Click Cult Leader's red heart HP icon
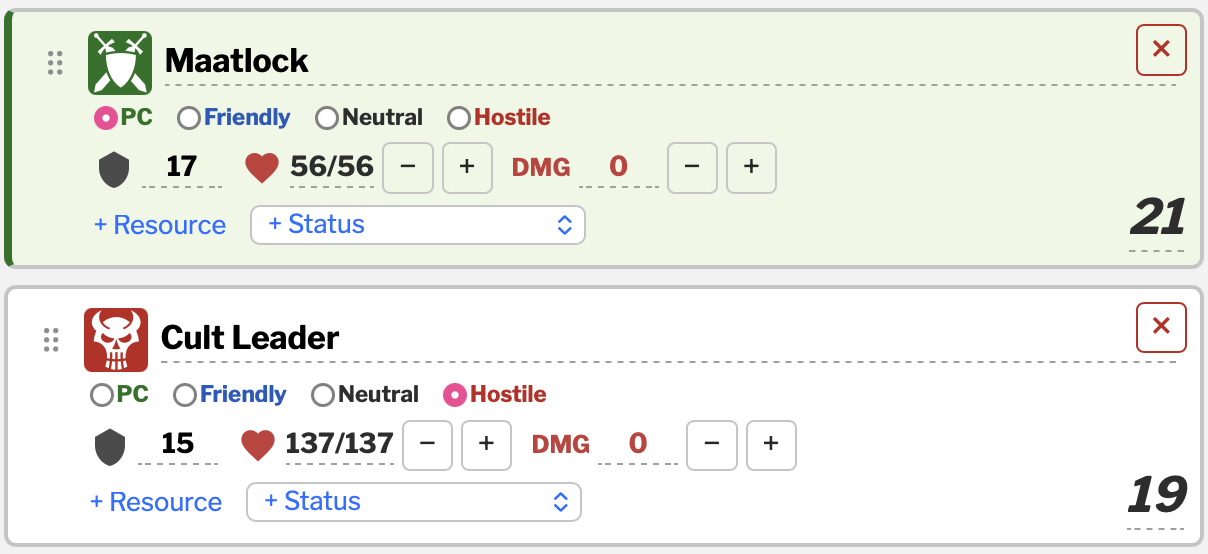Image resolution: width=1208 pixels, height=554 pixels. pyautogui.click(x=258, y=445)
